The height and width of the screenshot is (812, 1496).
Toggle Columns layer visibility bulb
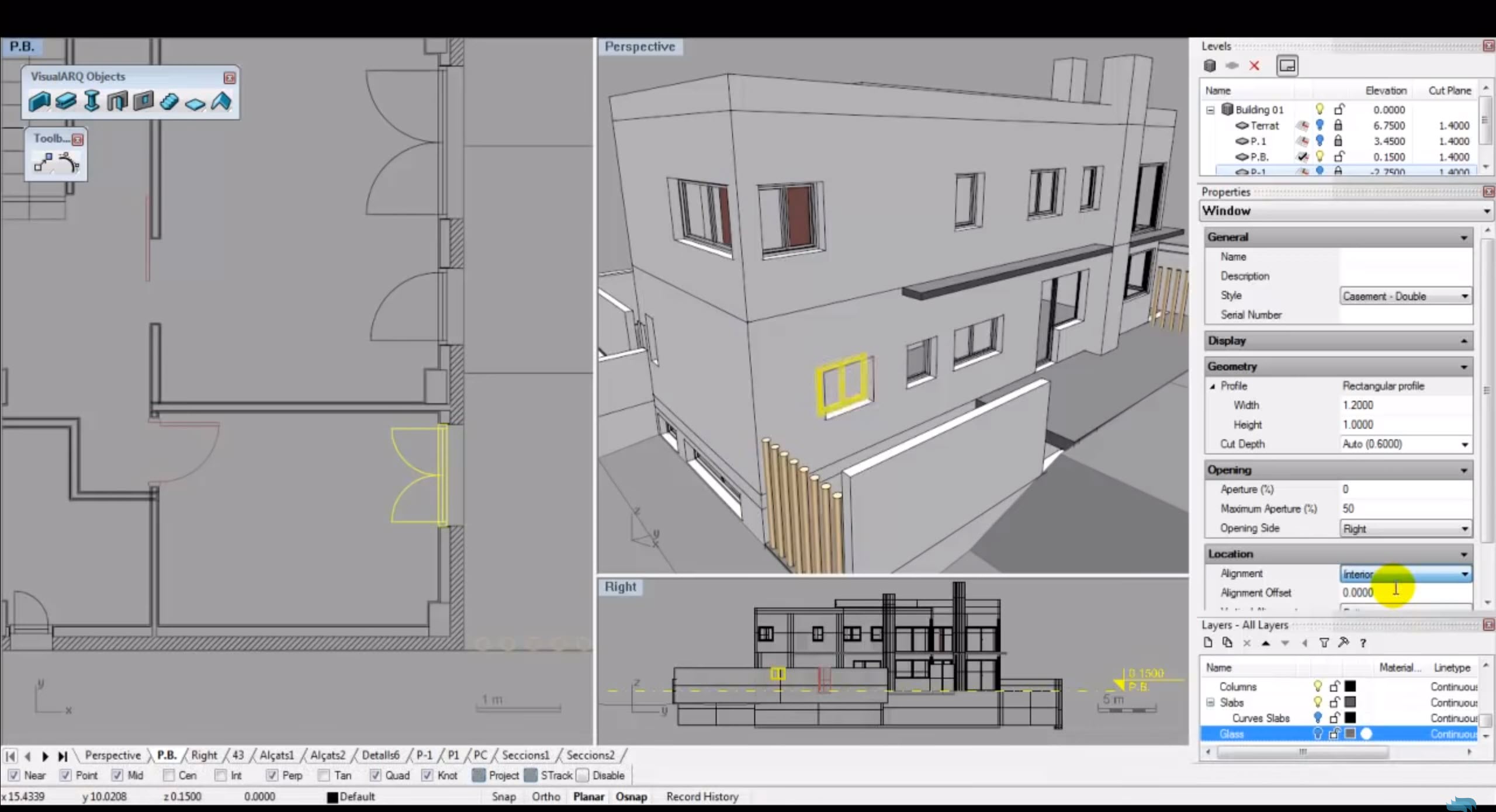tap(1317, 686)
